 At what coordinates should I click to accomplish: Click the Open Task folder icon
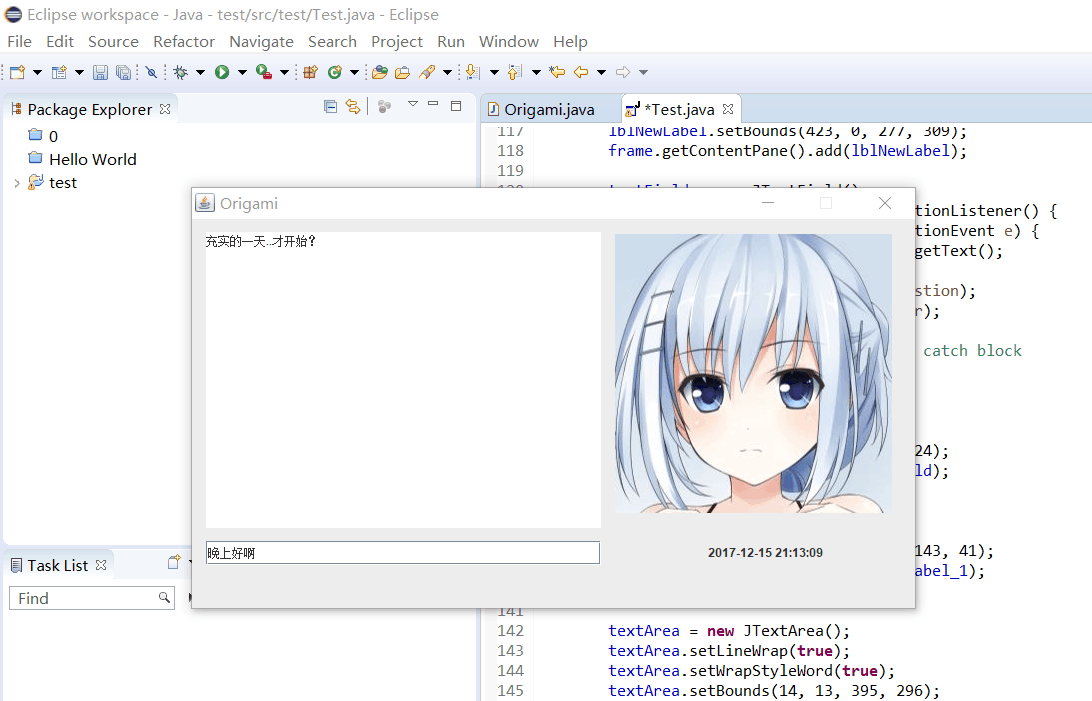[403, 72]
